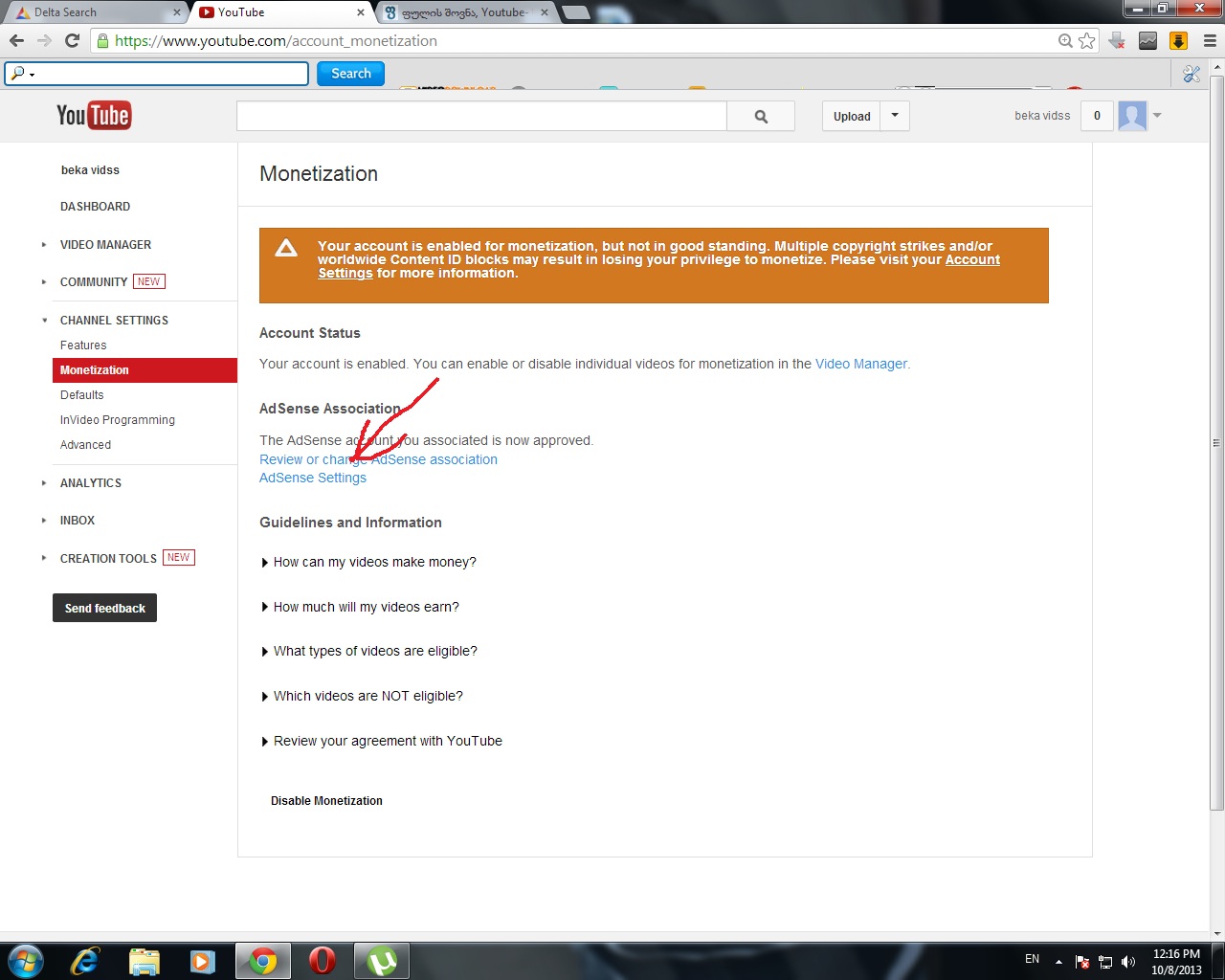Screen dimensions: 1225x980
Task: Open Advanced channel settings
Action: click(x=85, y=445)
